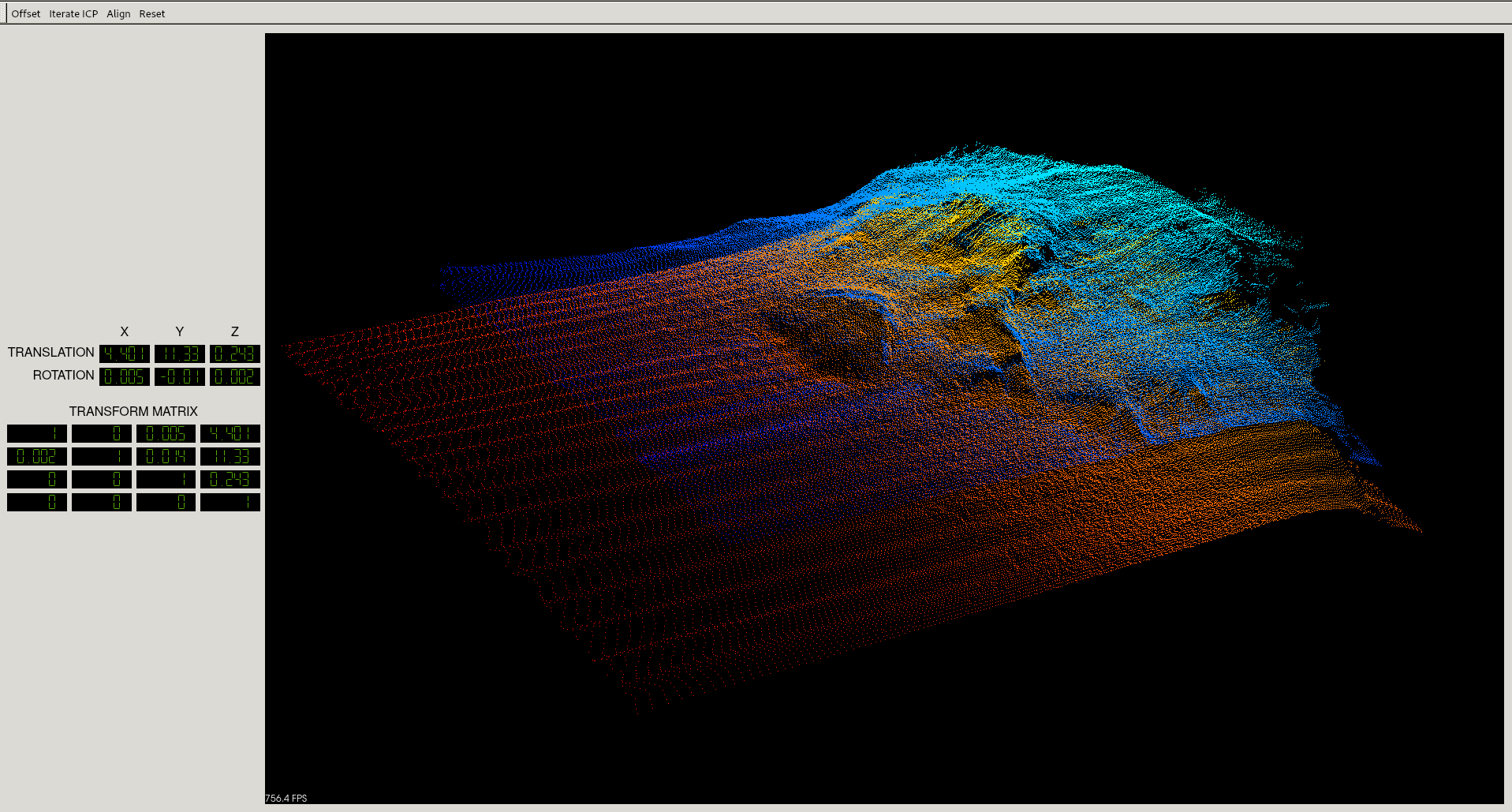Click the Translation Z display reading 0.243
Viewport: 1512px width, 812px height.
coord(235,354)
